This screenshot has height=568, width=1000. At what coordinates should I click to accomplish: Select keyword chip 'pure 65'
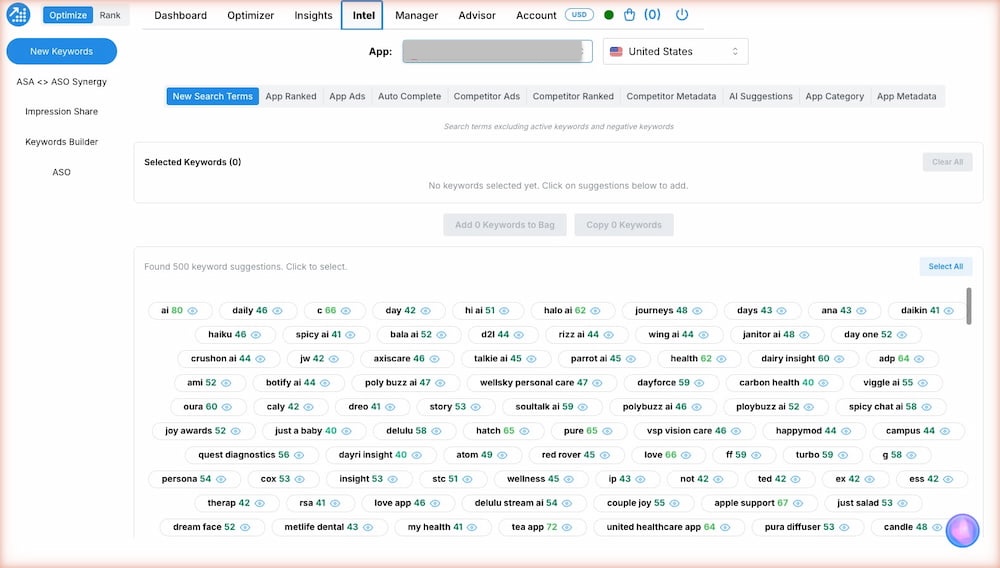(587, 431)
